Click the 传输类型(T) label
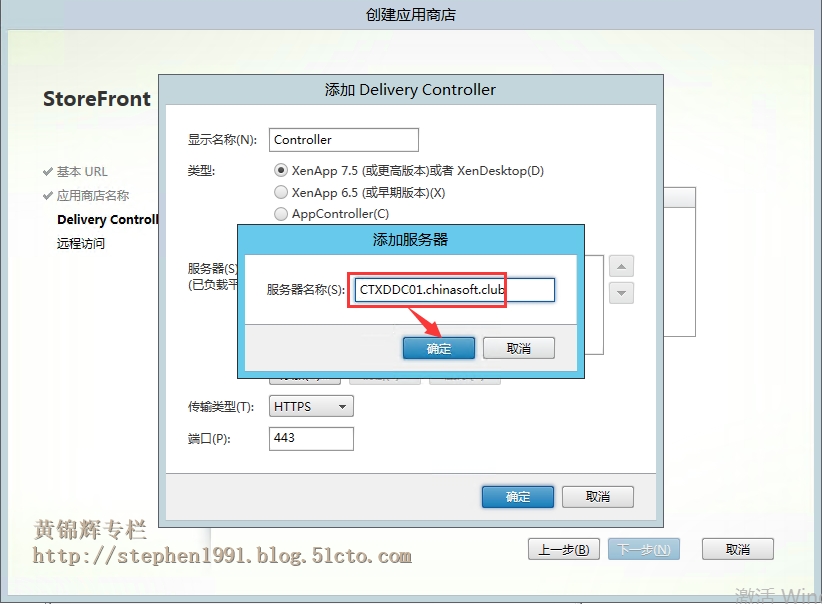The width and height of the screenshot is (822, 604). [x=221, y=406]
